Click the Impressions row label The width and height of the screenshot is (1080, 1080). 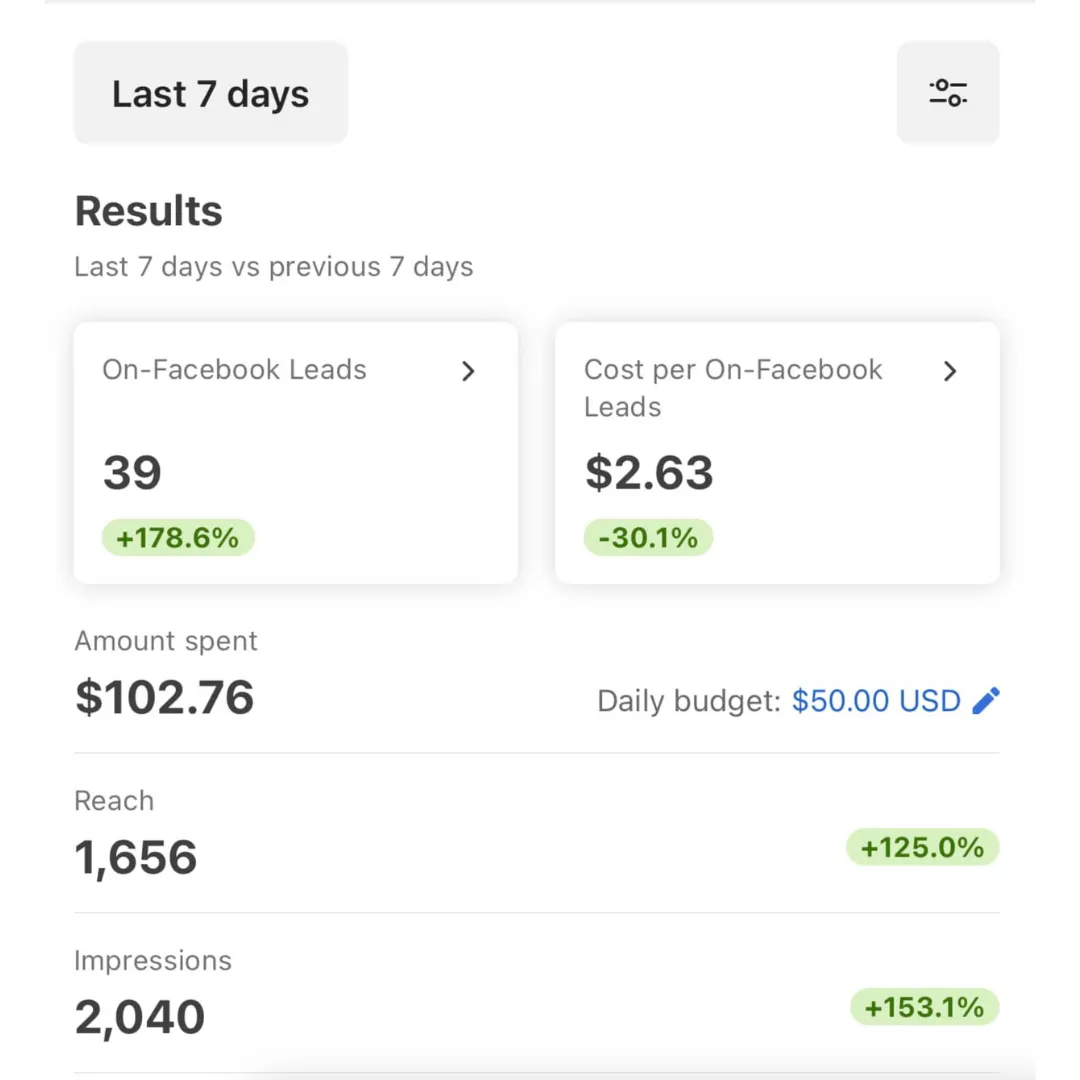tap(153, 961)
